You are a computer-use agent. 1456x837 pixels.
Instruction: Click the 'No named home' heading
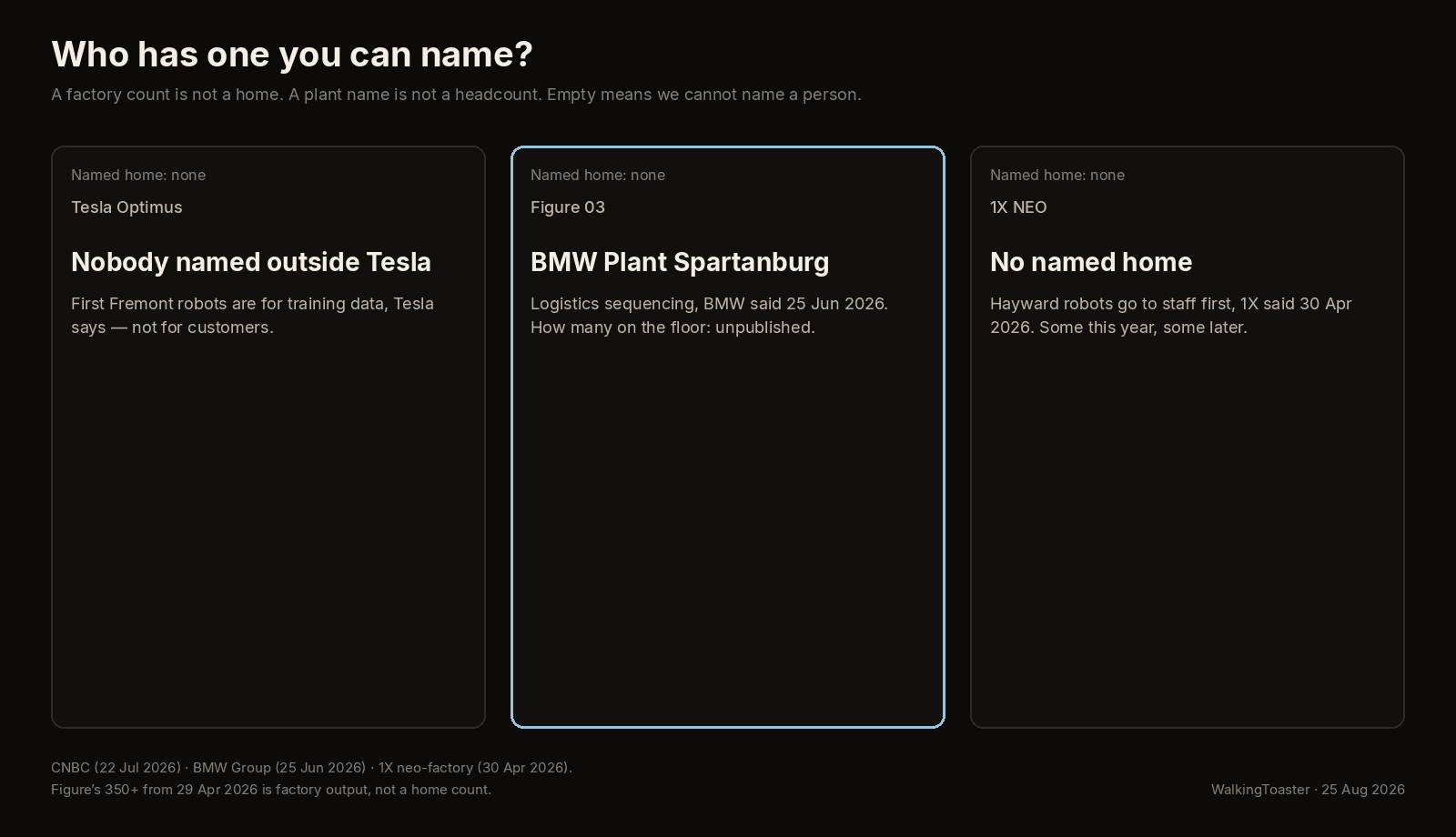tap(1091, 262)
